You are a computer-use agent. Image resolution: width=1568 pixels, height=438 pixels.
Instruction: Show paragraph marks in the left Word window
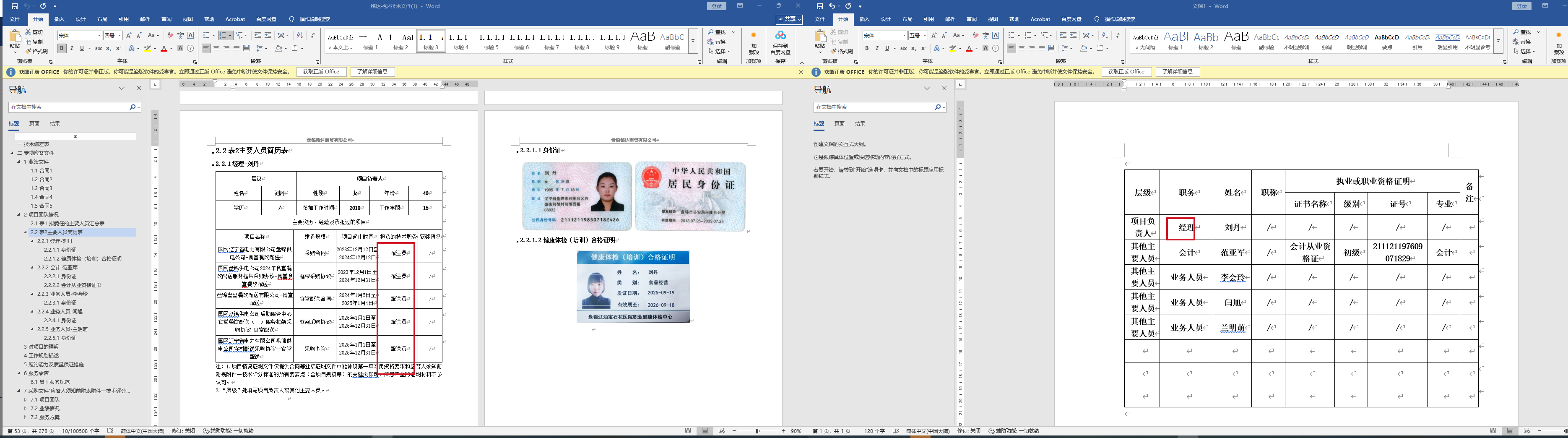[313, 35]
